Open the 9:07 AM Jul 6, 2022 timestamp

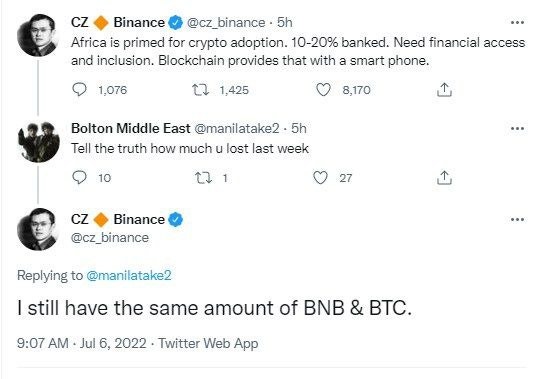point(82,343)
